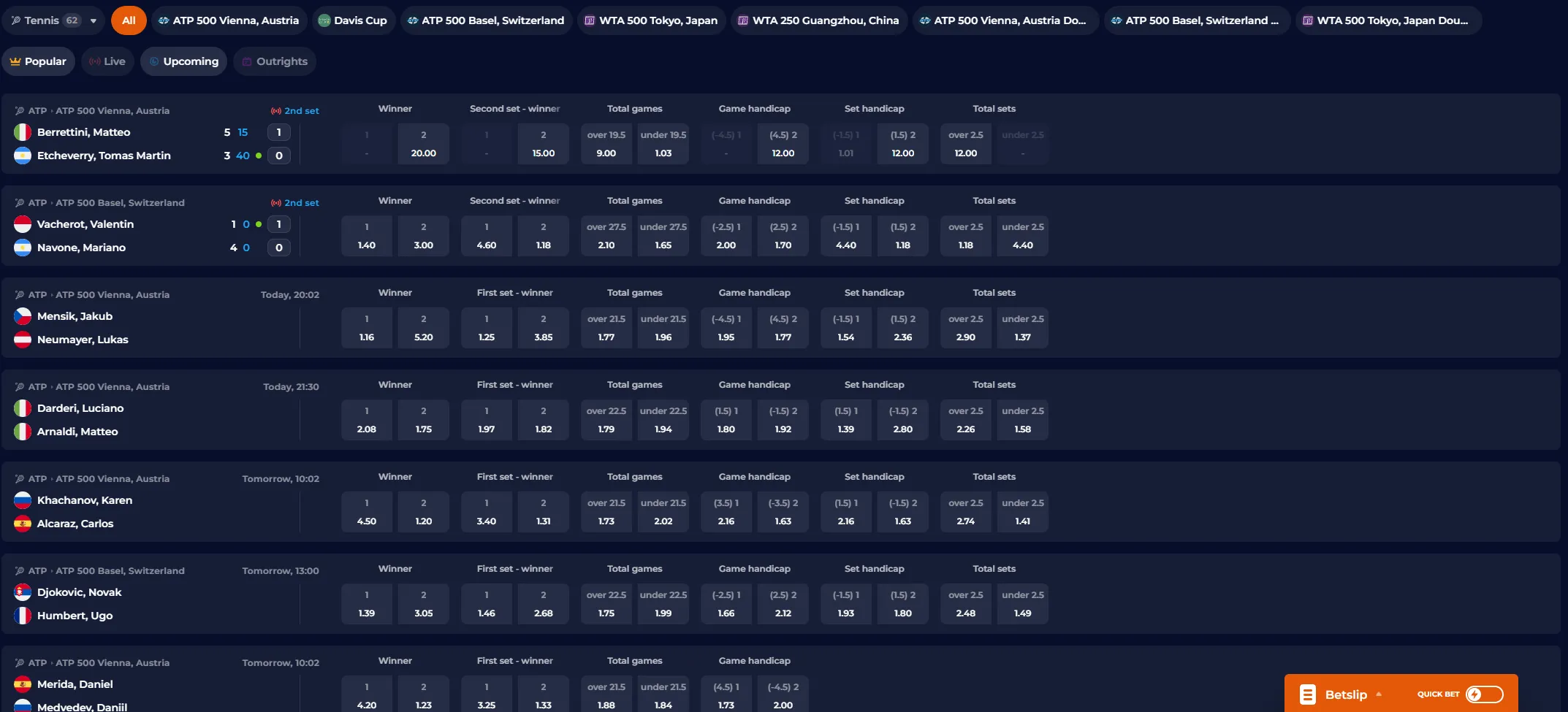Click Czech flag next to Mensik, Jakub
1568x712 pixels.
point(23,316)
